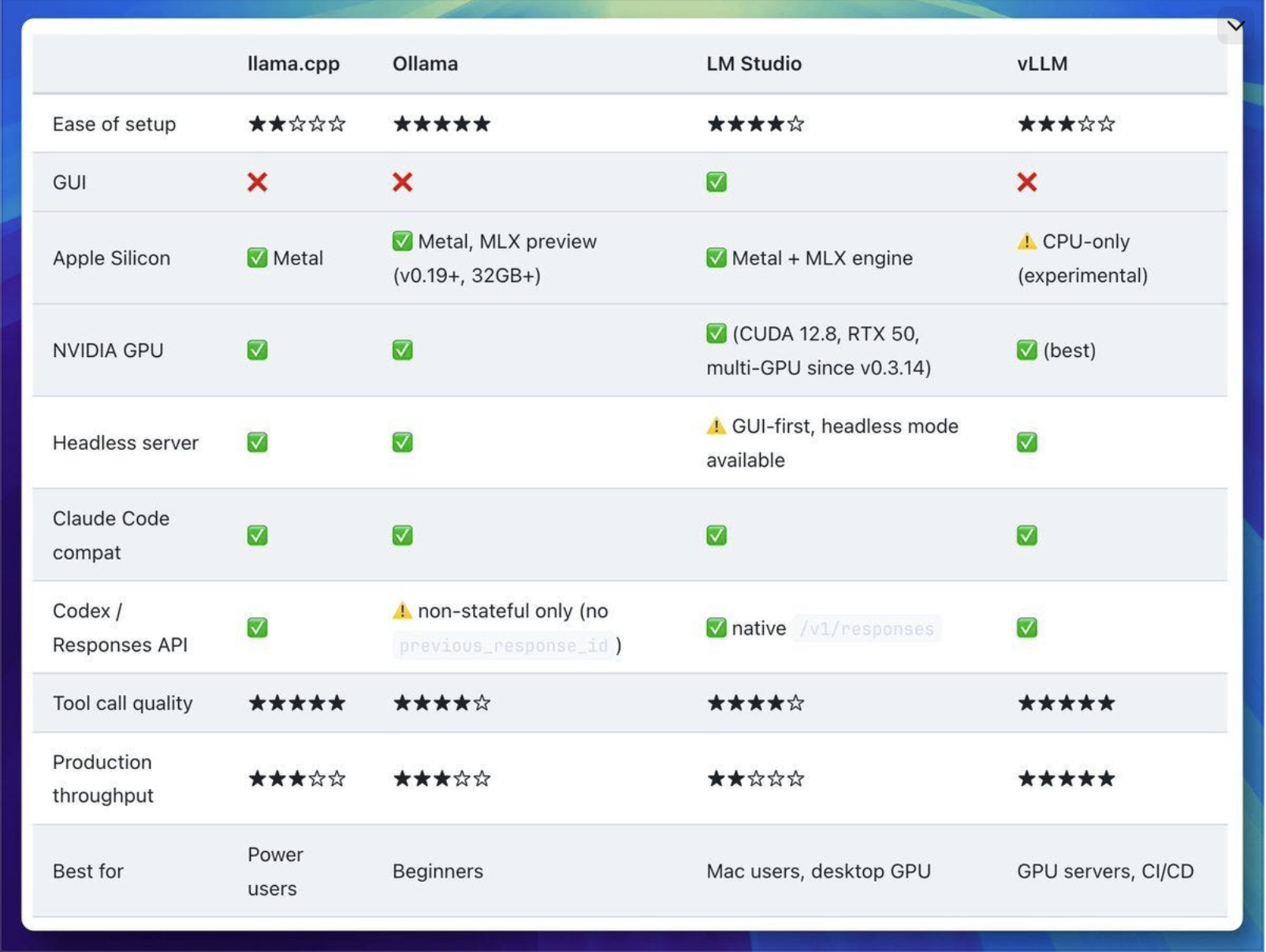This screenshot has height=952, width=1266.
Task: Click the warning icon beside GUI-first
Action: click(x=716, y=426)
